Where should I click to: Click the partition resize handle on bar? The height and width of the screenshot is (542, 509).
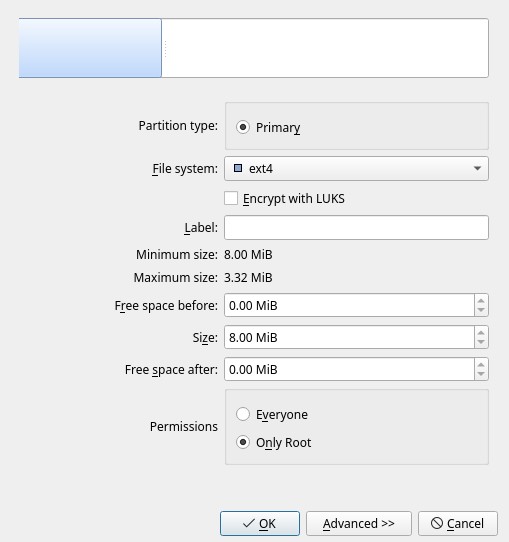[166, 48]
